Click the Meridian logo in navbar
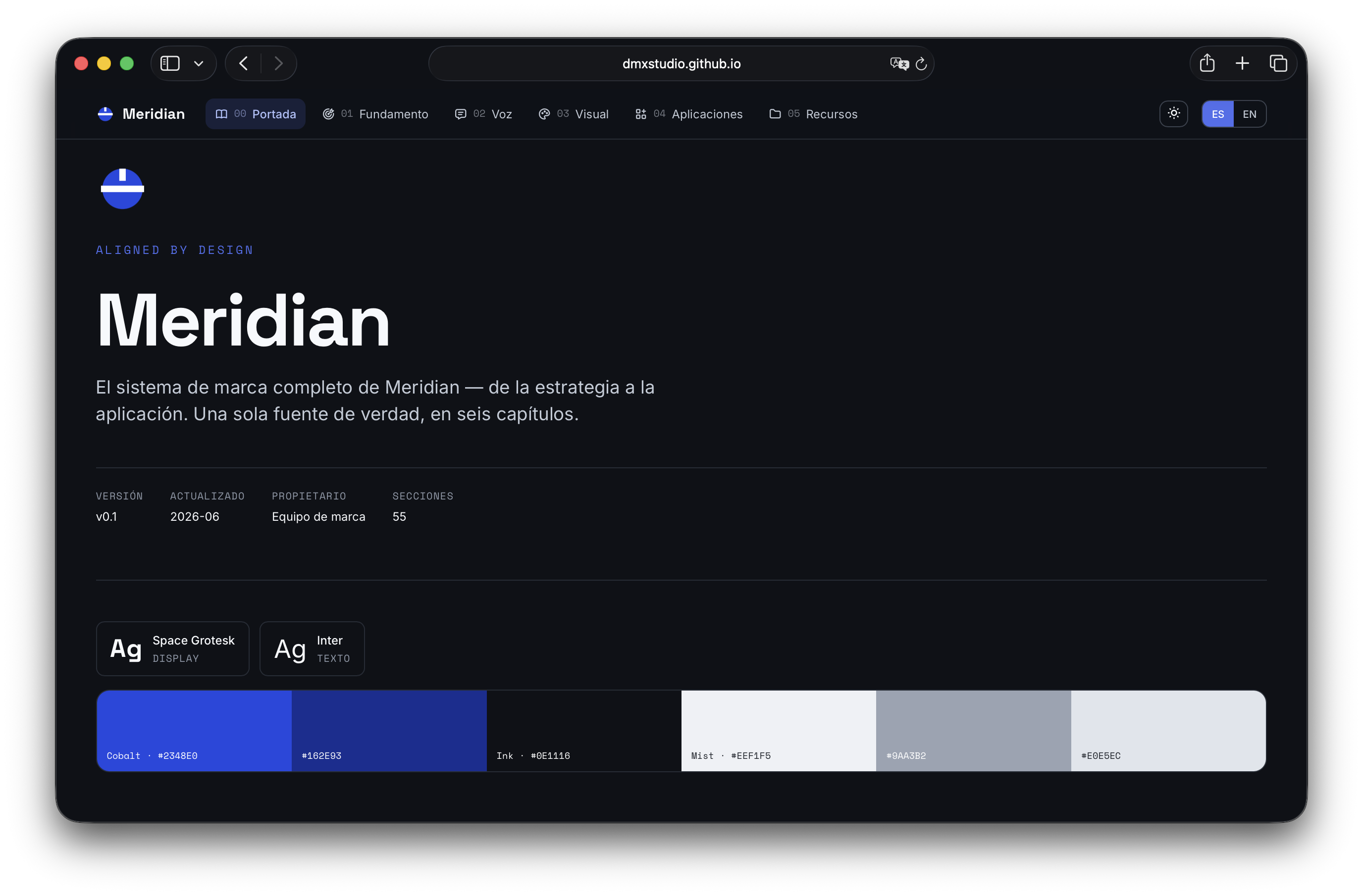 [105, 114]
